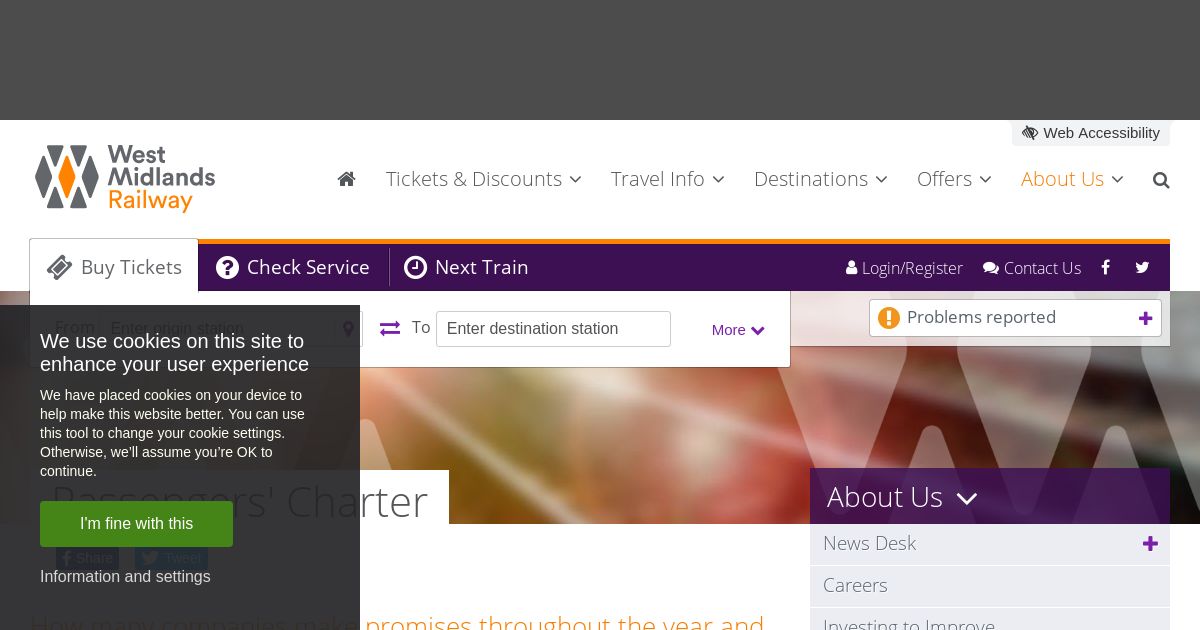This screenshot has height=630, width=1200.
Task: Open cookie Information and settings
Action: point(125,577)
